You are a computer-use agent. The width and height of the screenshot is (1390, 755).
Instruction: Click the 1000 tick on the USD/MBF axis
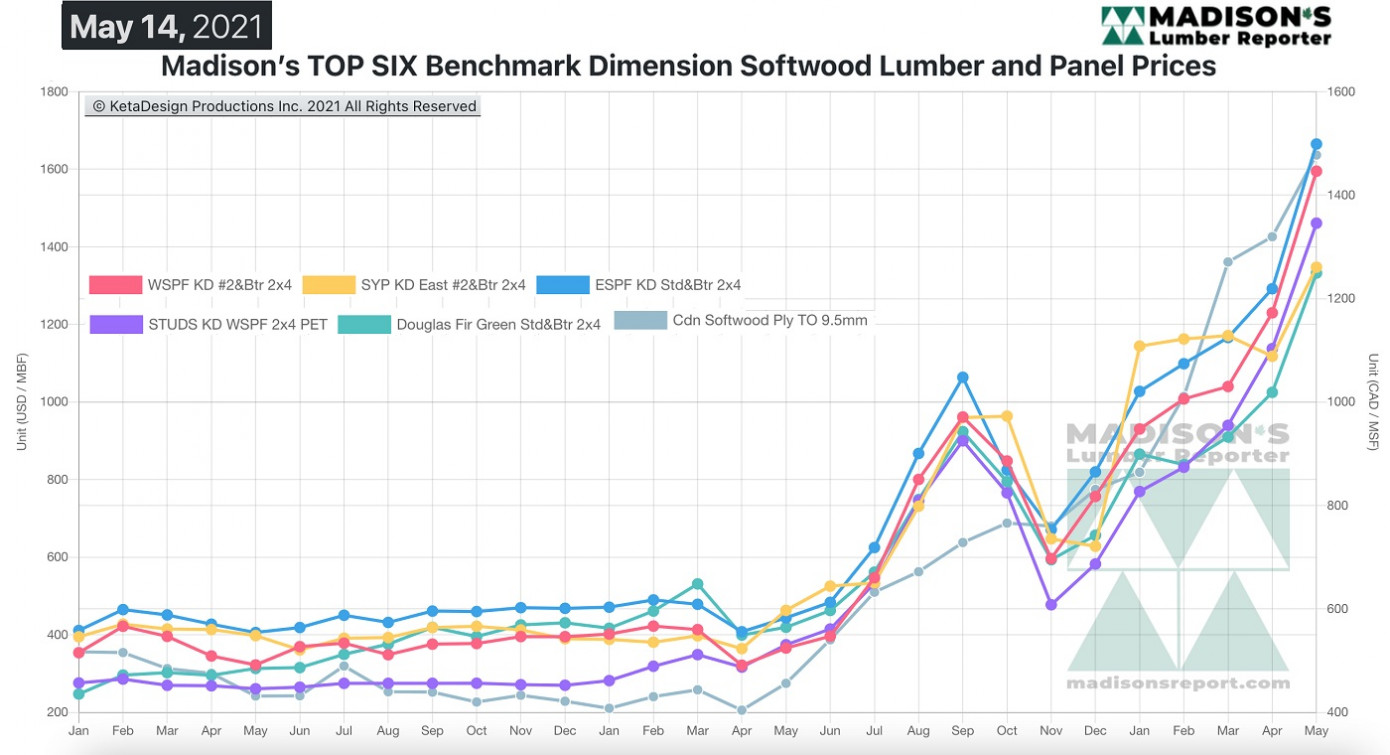click(54, 402)
